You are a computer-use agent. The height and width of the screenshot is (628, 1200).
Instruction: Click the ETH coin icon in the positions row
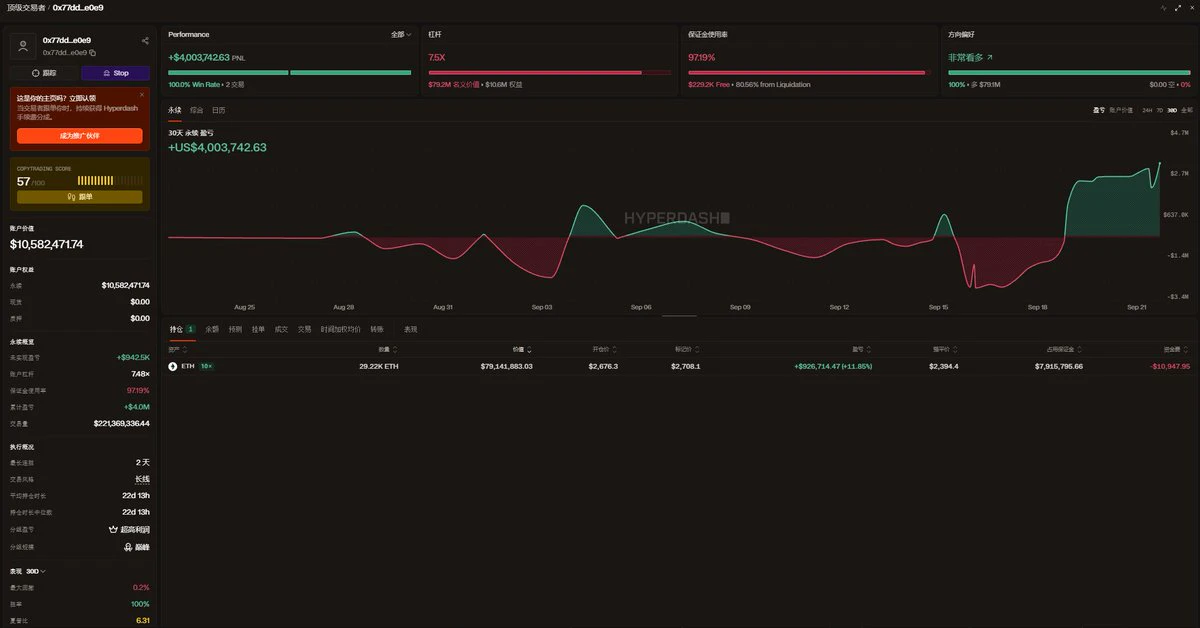pos(172,366)
